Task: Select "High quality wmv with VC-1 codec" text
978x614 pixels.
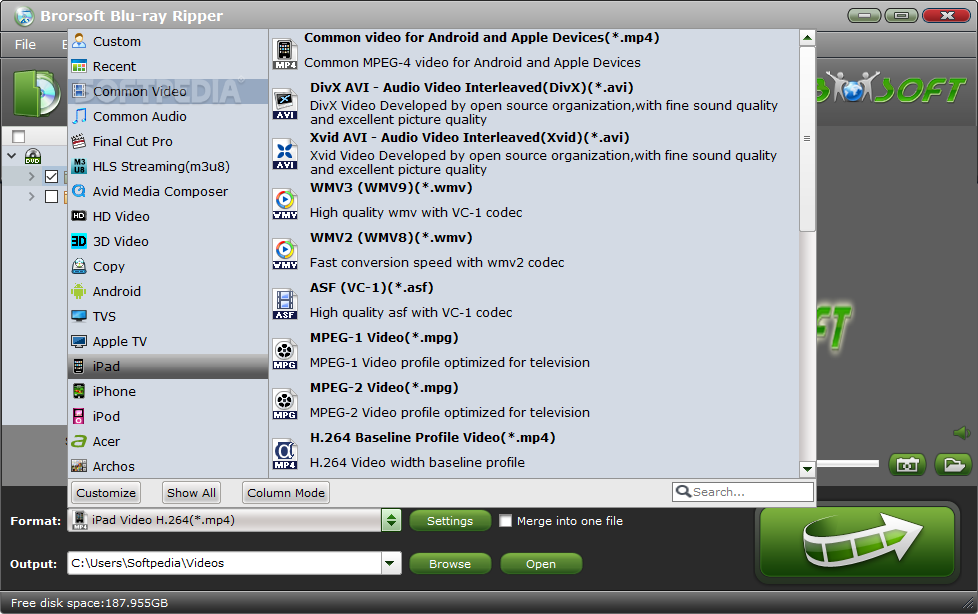Action: (416, 213)
